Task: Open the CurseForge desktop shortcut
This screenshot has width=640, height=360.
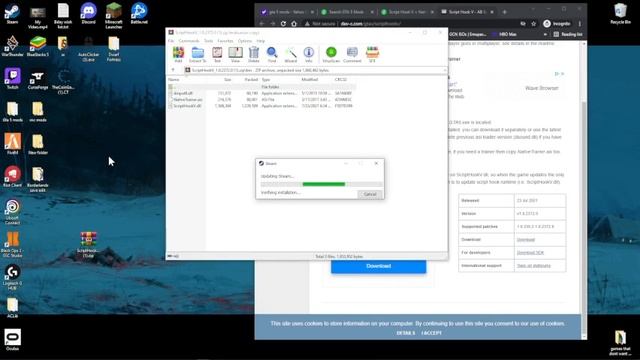Action: [38, 79]
